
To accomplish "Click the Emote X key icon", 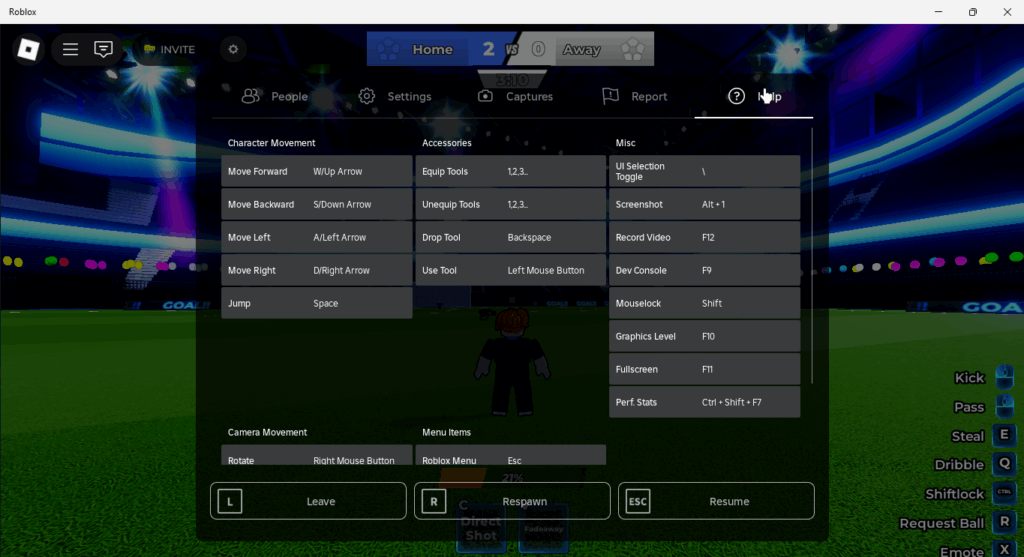I will [x=1004, y=550].
